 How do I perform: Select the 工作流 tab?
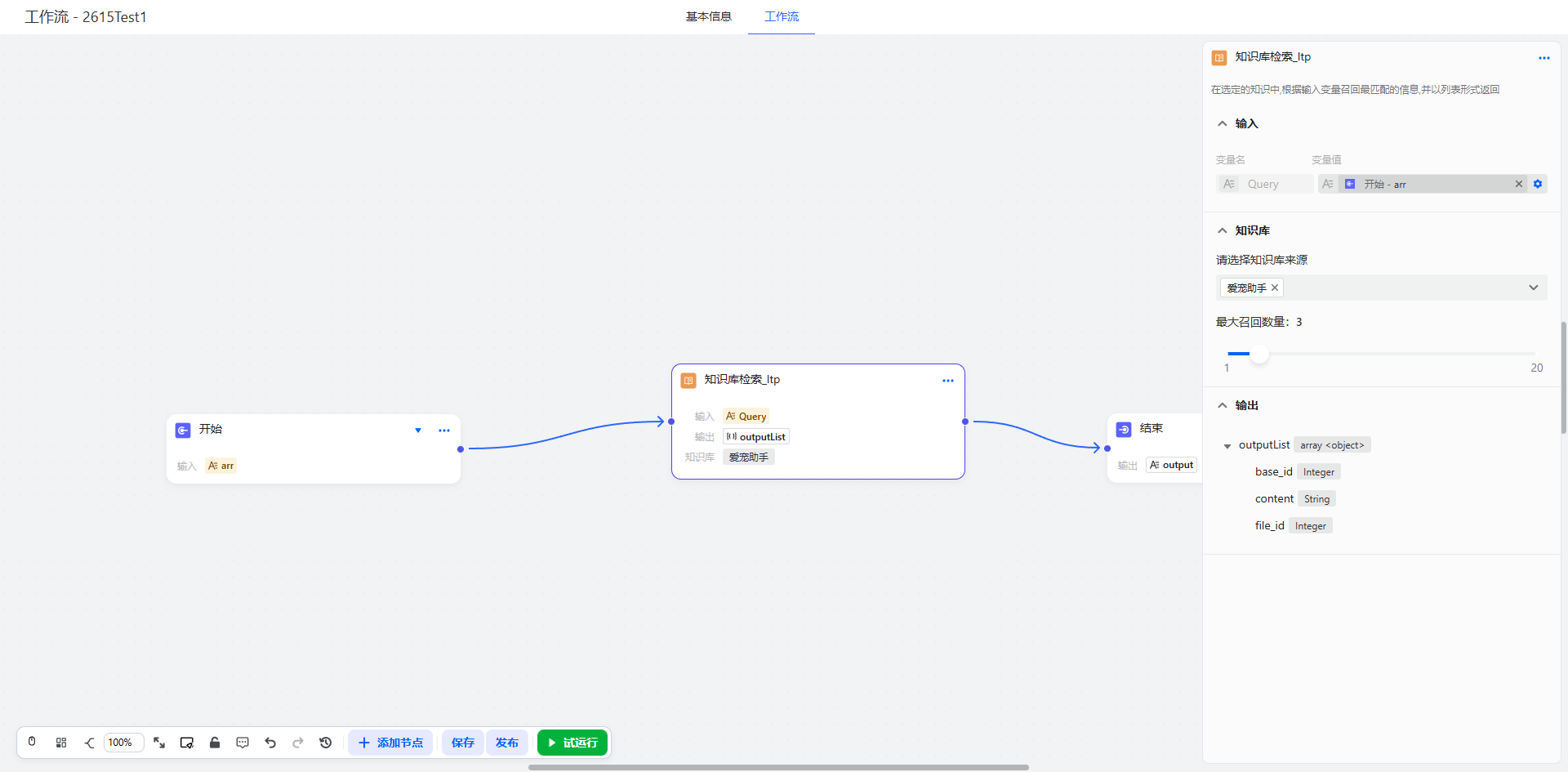[x=781, y=16]
